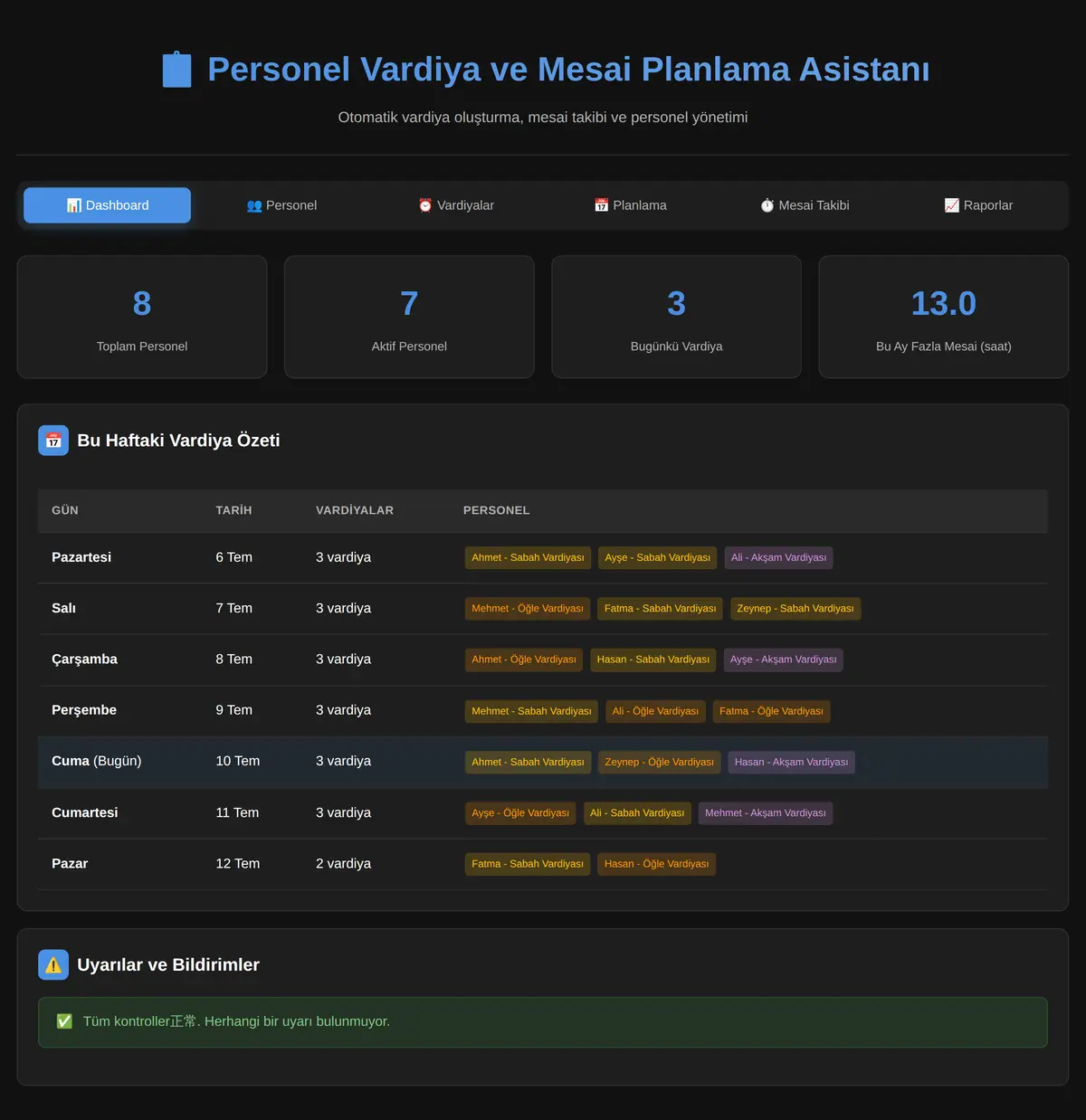
Task: Click the PERSONEL column header
Action: 497,510
